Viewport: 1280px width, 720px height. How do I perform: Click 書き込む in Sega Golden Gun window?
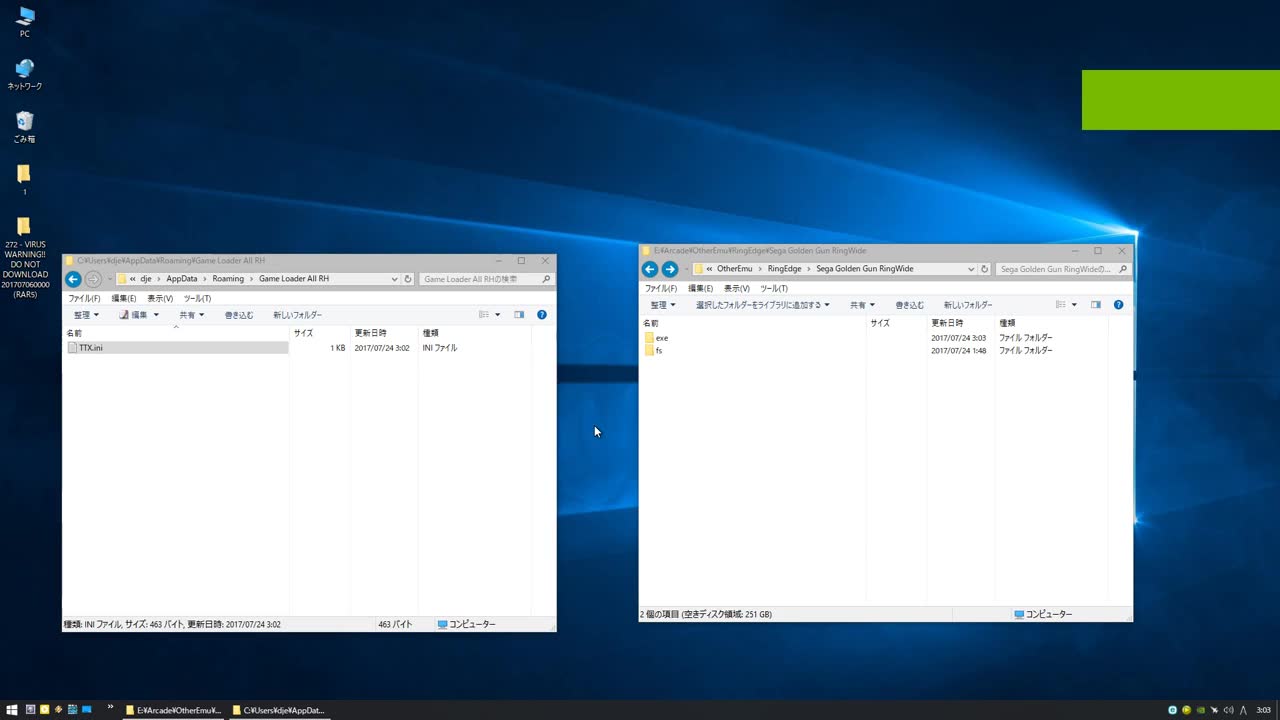pos(910,305)
